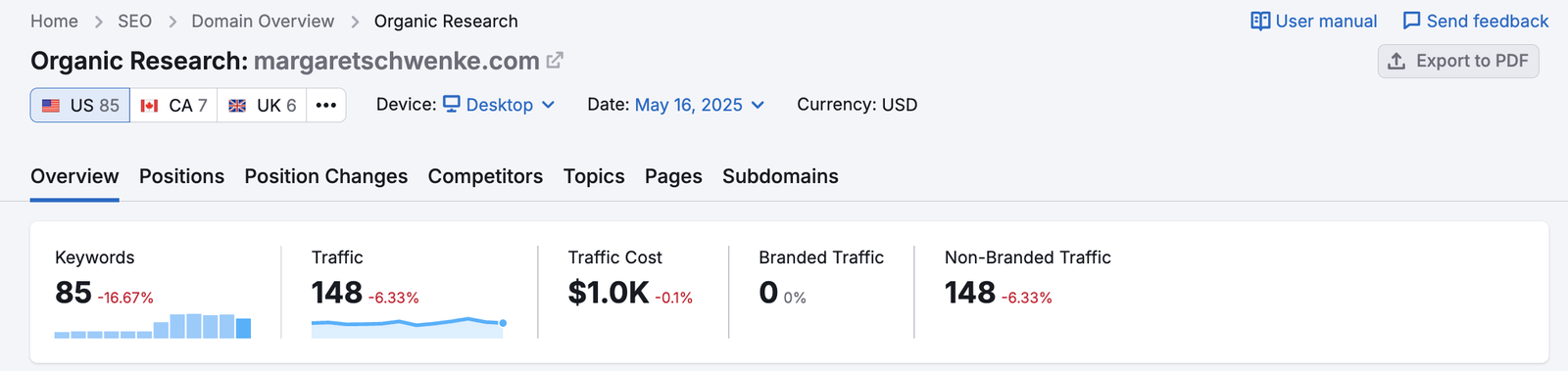Open the Subdomains tab
1568x371 pixels.
[x=780, y=176]
